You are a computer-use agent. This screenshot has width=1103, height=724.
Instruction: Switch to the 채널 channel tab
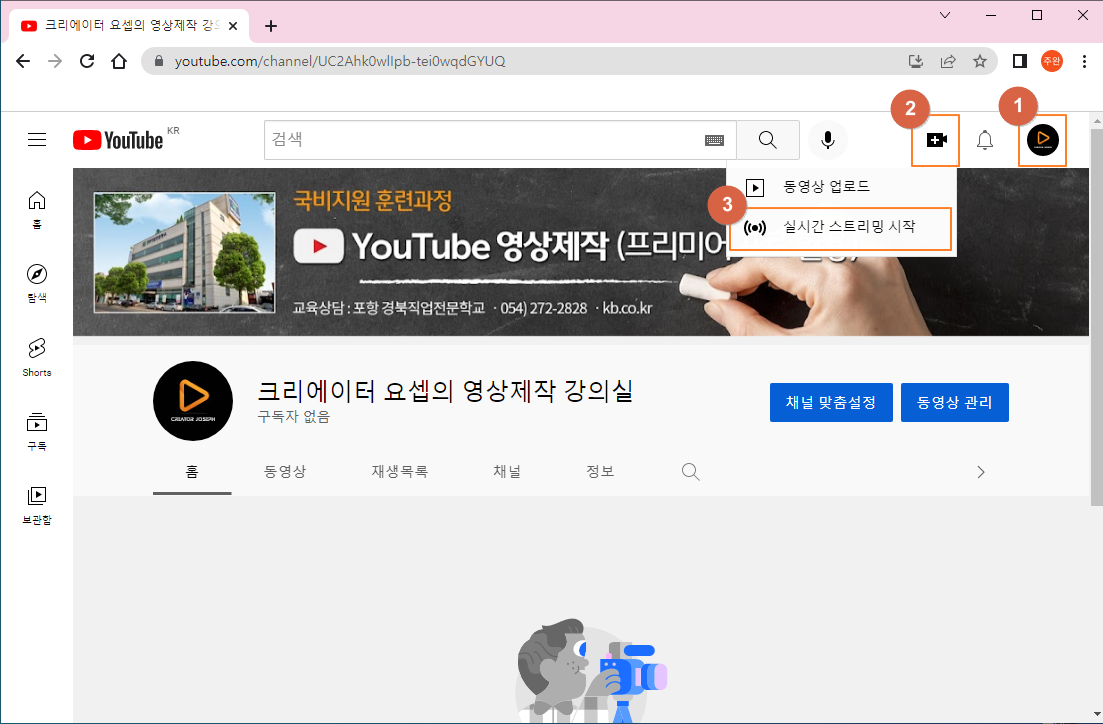click(x=507, y=471)
